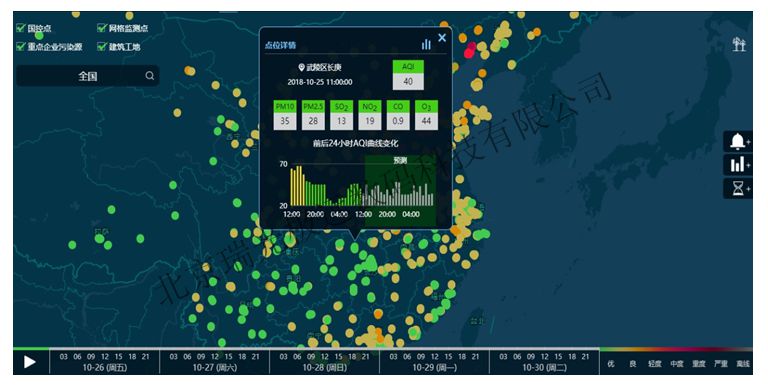
Task: Click the timeline progress bar above the dates
Action: pos(306,349)
